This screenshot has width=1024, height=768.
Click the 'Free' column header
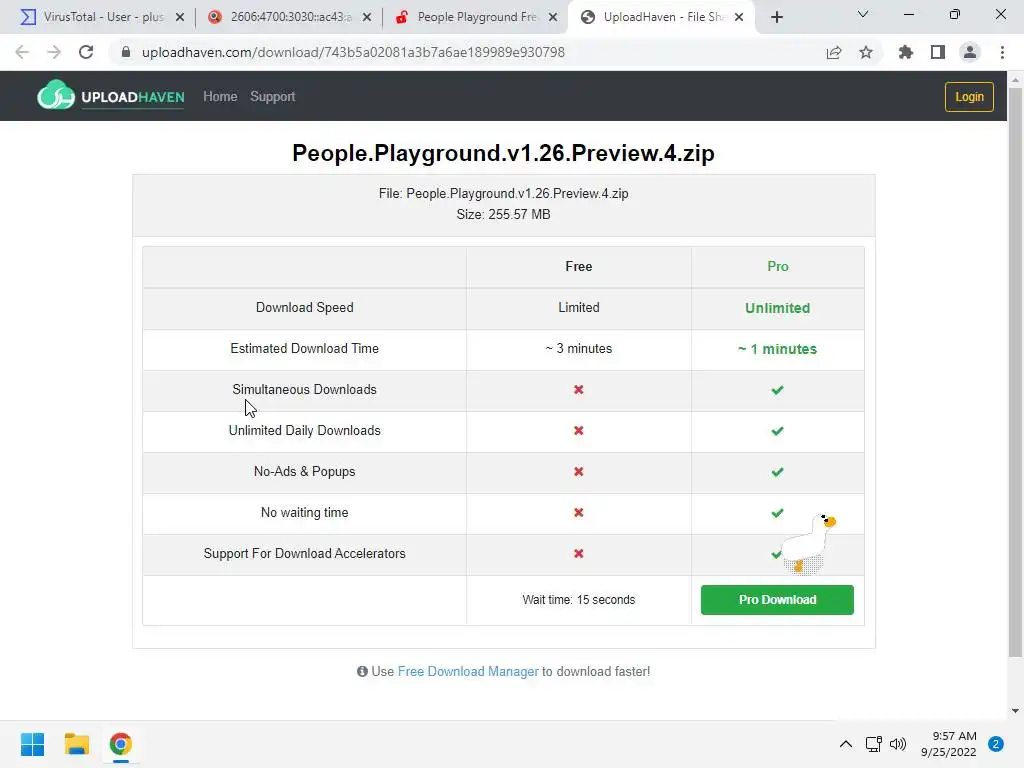pos(579,266)
